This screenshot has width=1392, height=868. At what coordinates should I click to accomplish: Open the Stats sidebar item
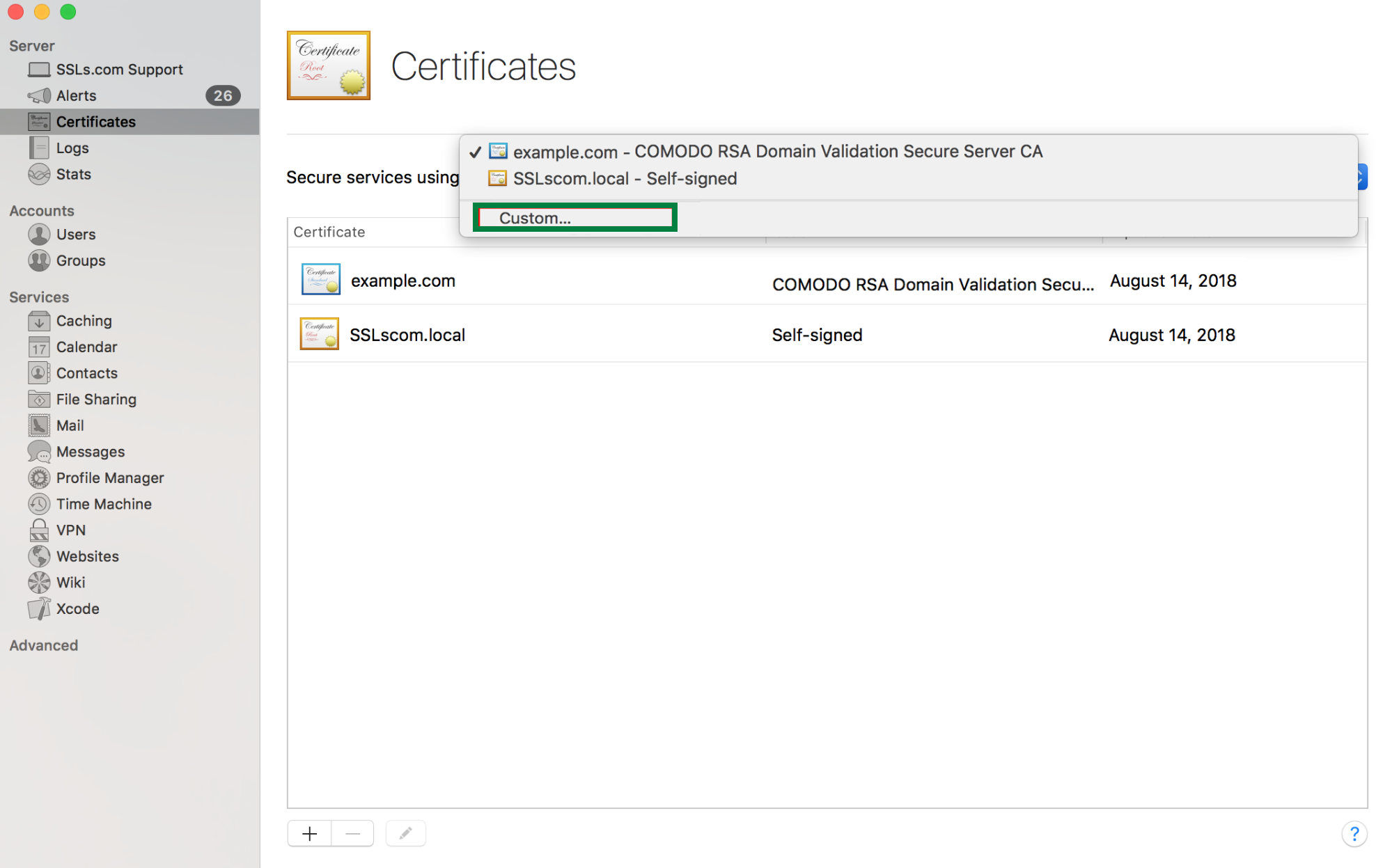point(73,174)
